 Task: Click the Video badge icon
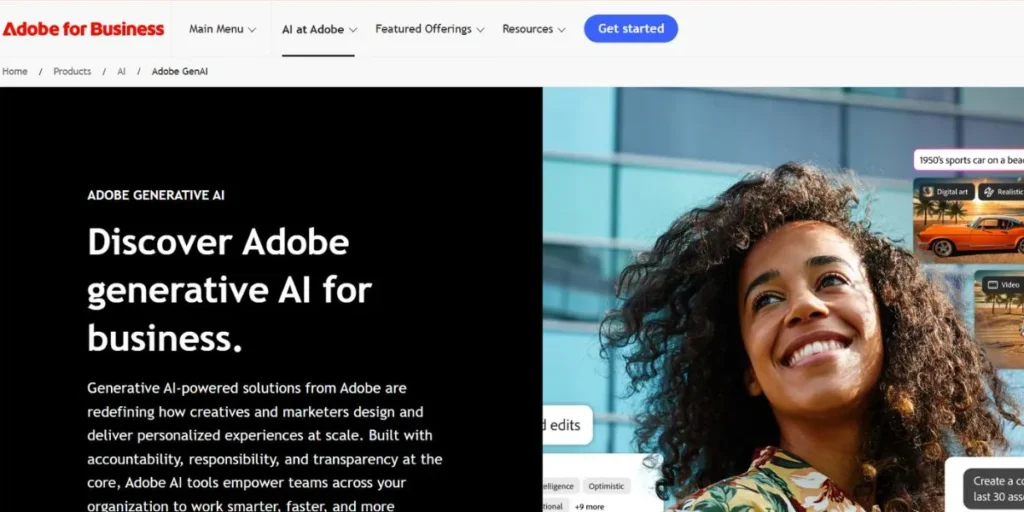click(993, 285)
